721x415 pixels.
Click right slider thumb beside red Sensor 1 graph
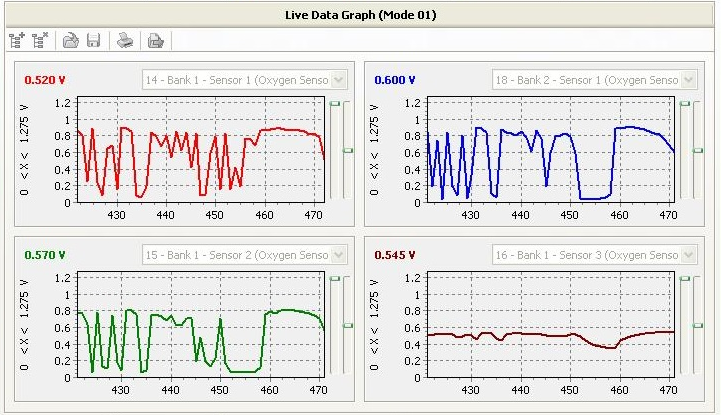(x=348, y=150)
